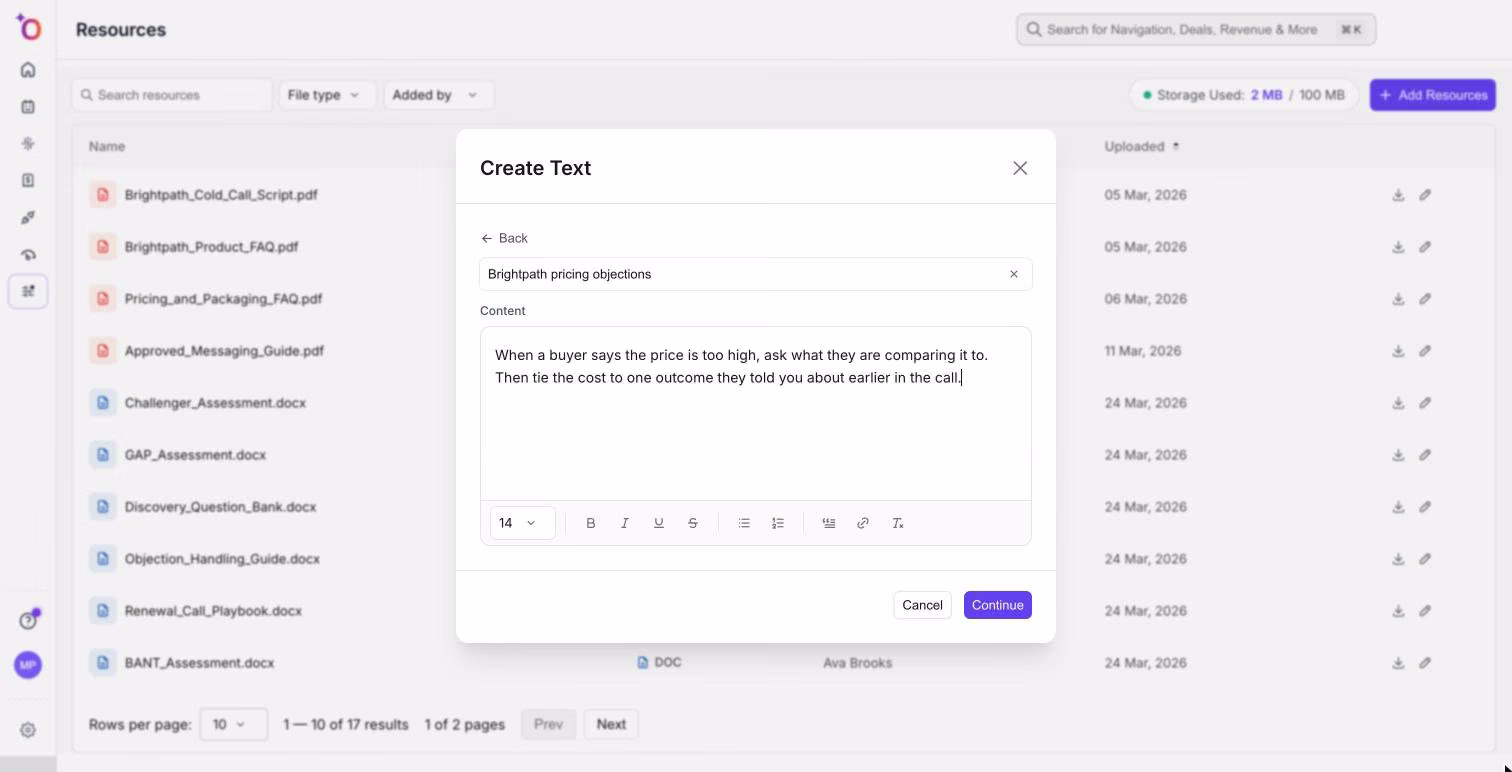Download Brightpath_Cold_Call_Script.pdf
This screenshot has height=772, width=1512.
pyautogui.click(x=1398, y=195)
